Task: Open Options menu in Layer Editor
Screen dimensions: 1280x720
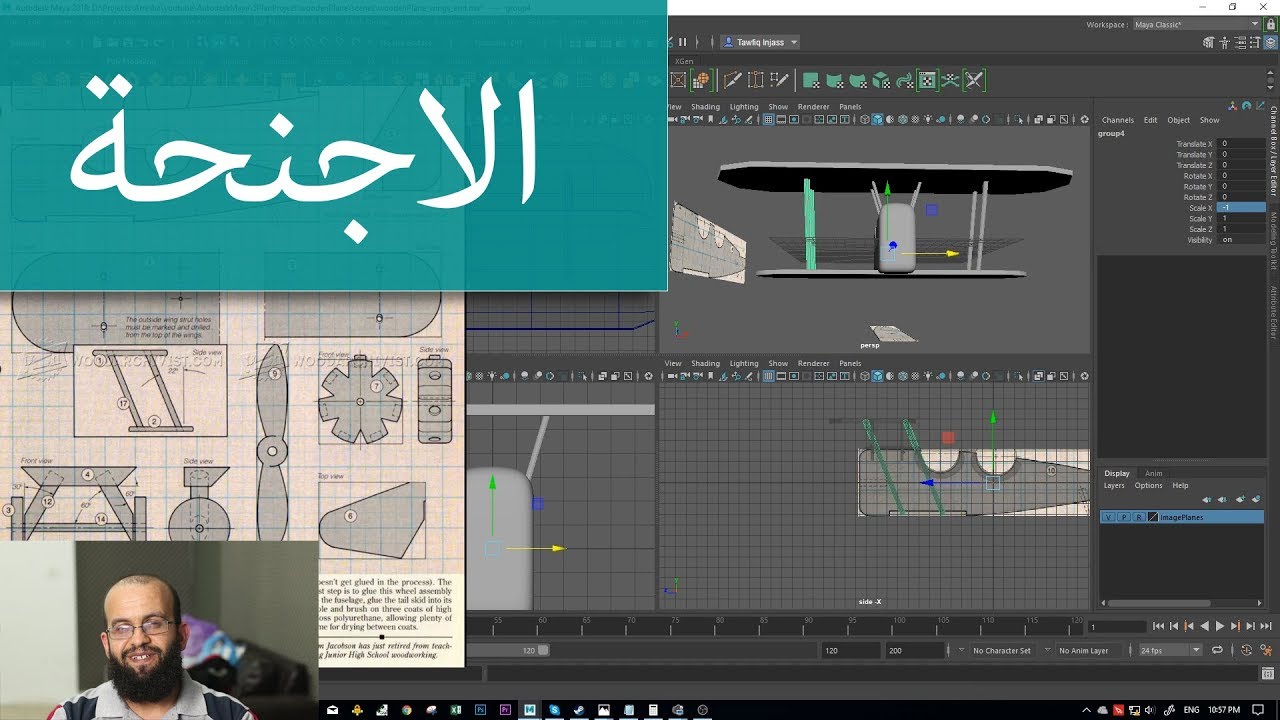Action: (x=1148, y=486)
